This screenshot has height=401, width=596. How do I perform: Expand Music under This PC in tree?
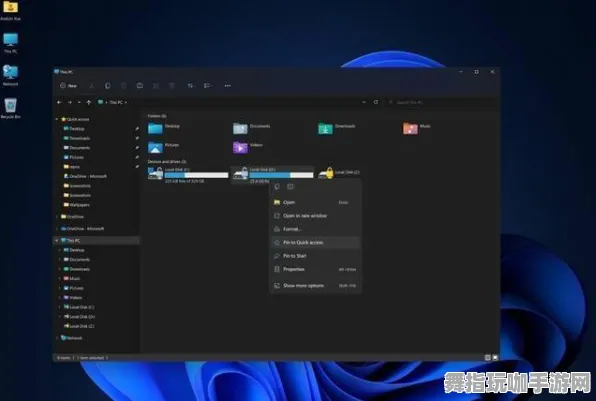60,279
